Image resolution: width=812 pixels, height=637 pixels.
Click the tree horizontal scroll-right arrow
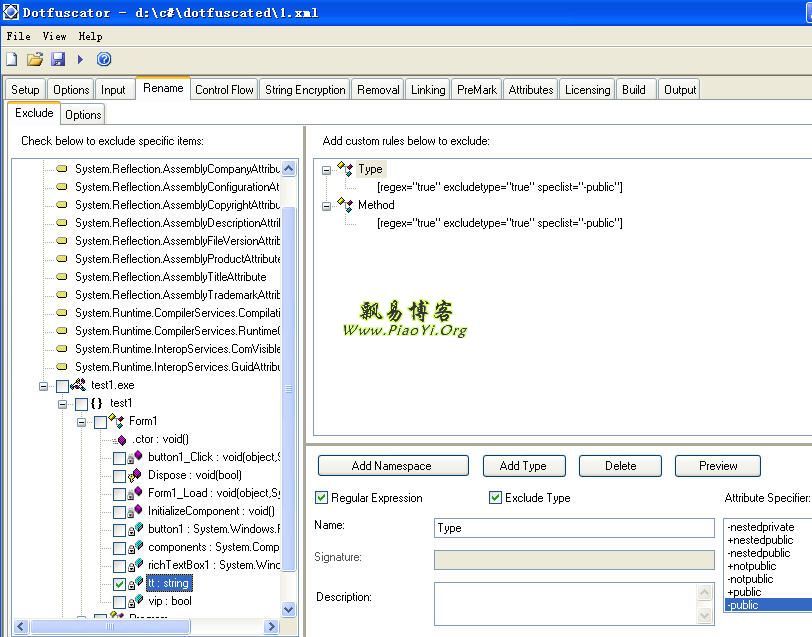tap(271, 627)
